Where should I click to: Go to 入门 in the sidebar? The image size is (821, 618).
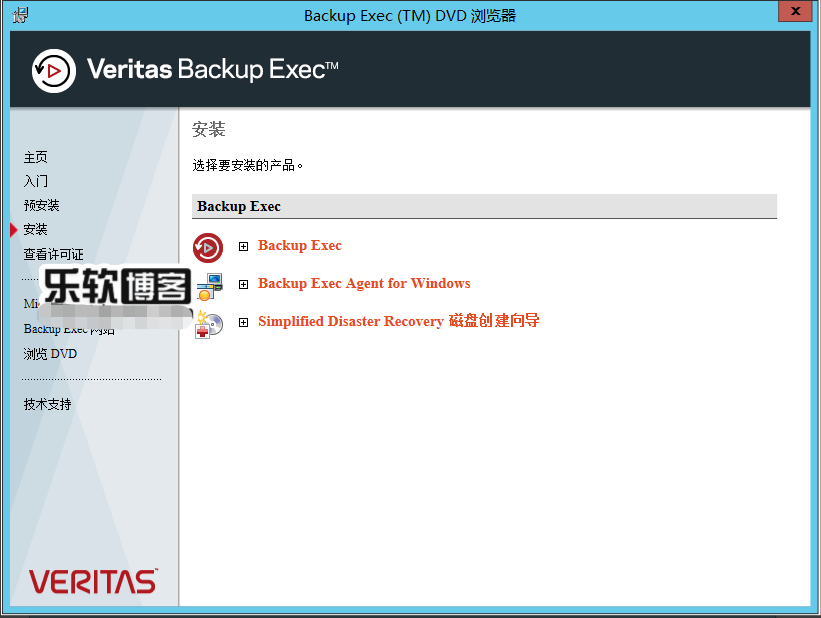point(36,181)
